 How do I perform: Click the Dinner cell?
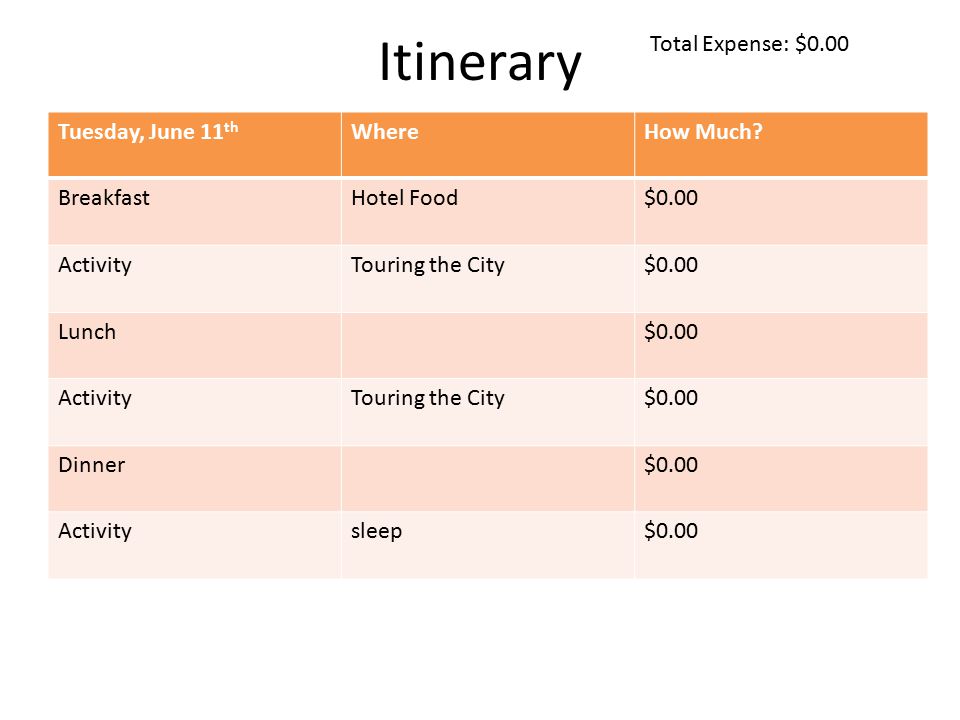click(195, 478)
